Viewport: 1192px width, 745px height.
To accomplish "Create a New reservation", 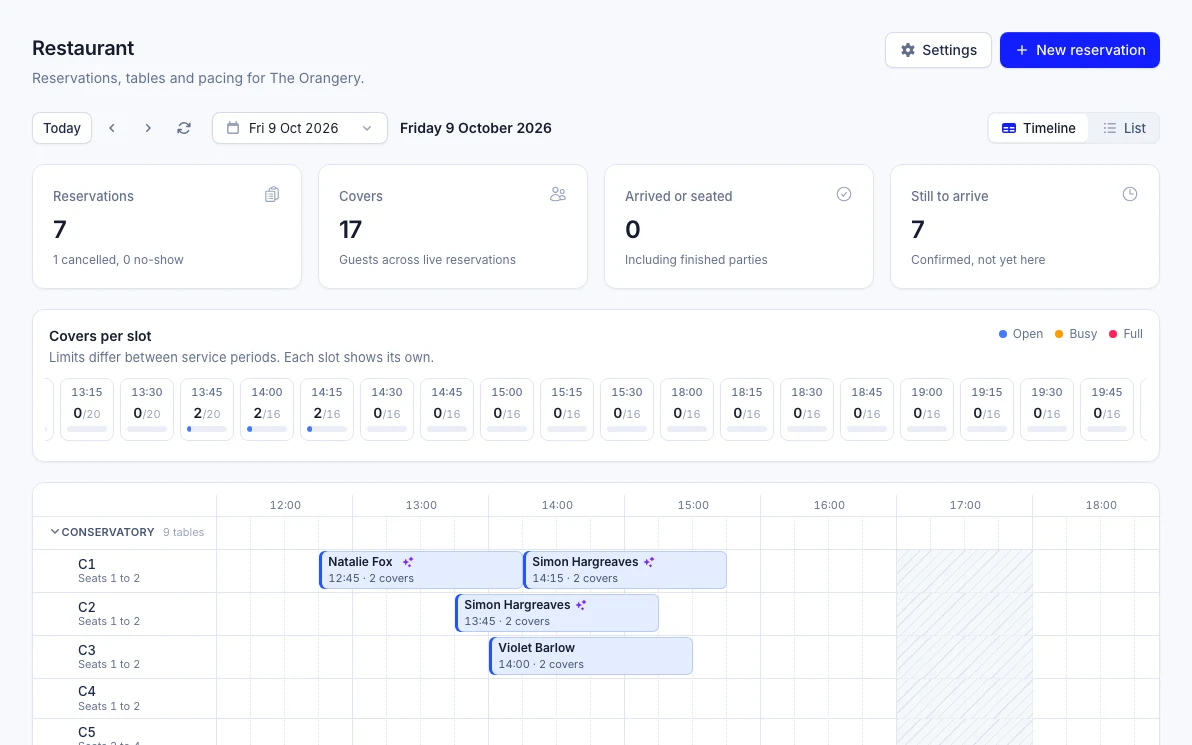I will (1079, 50).
